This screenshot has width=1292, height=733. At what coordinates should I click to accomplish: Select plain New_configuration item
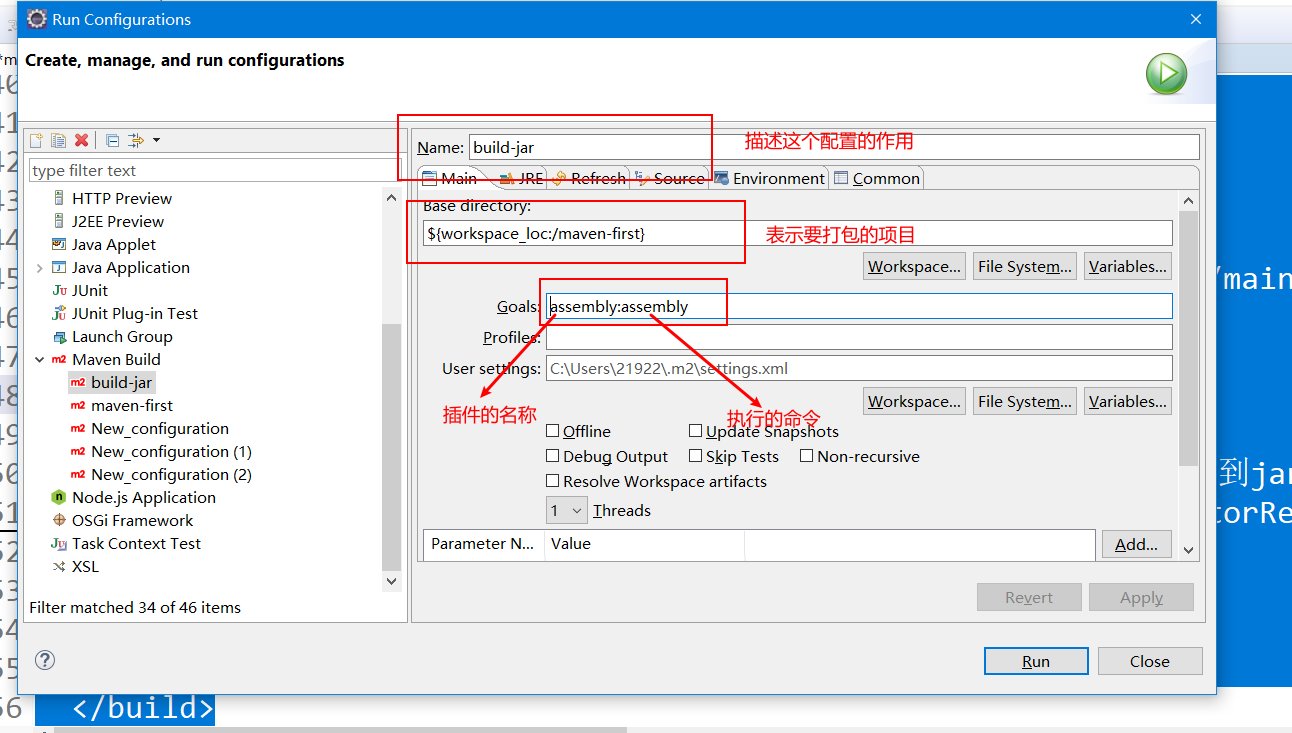(160, 428)
